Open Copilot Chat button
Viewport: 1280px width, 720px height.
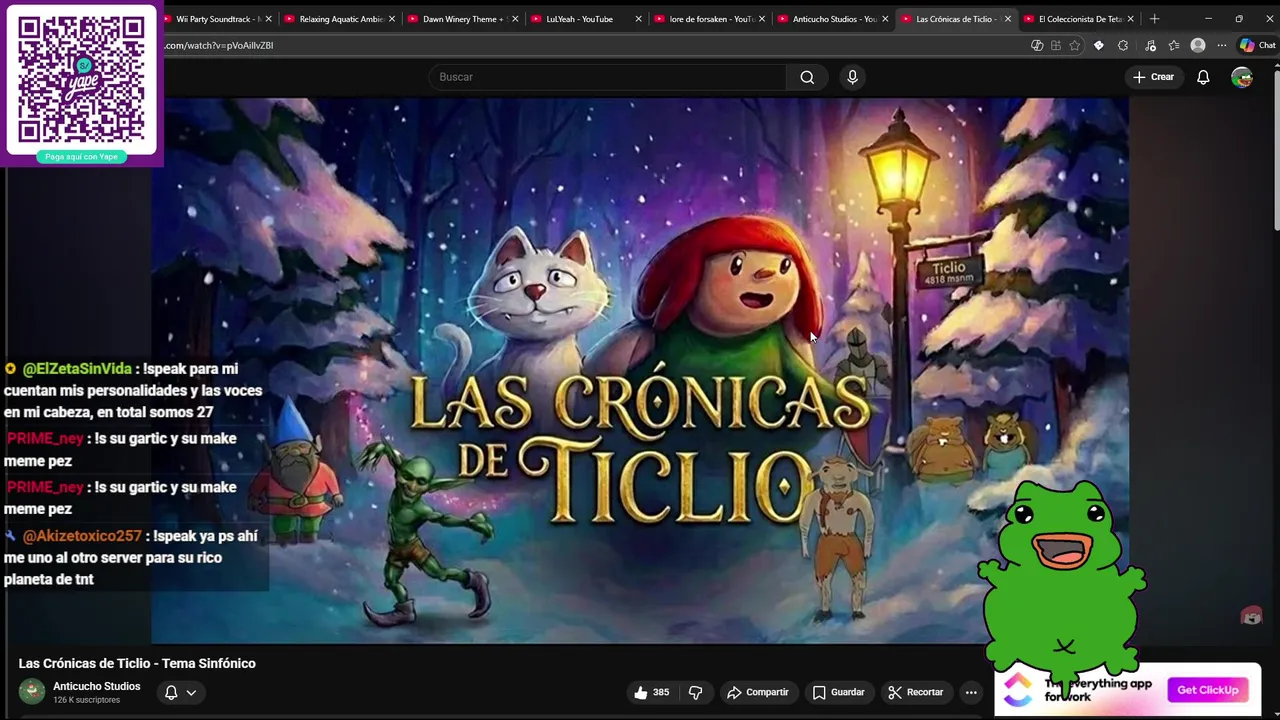(1258, 45)
